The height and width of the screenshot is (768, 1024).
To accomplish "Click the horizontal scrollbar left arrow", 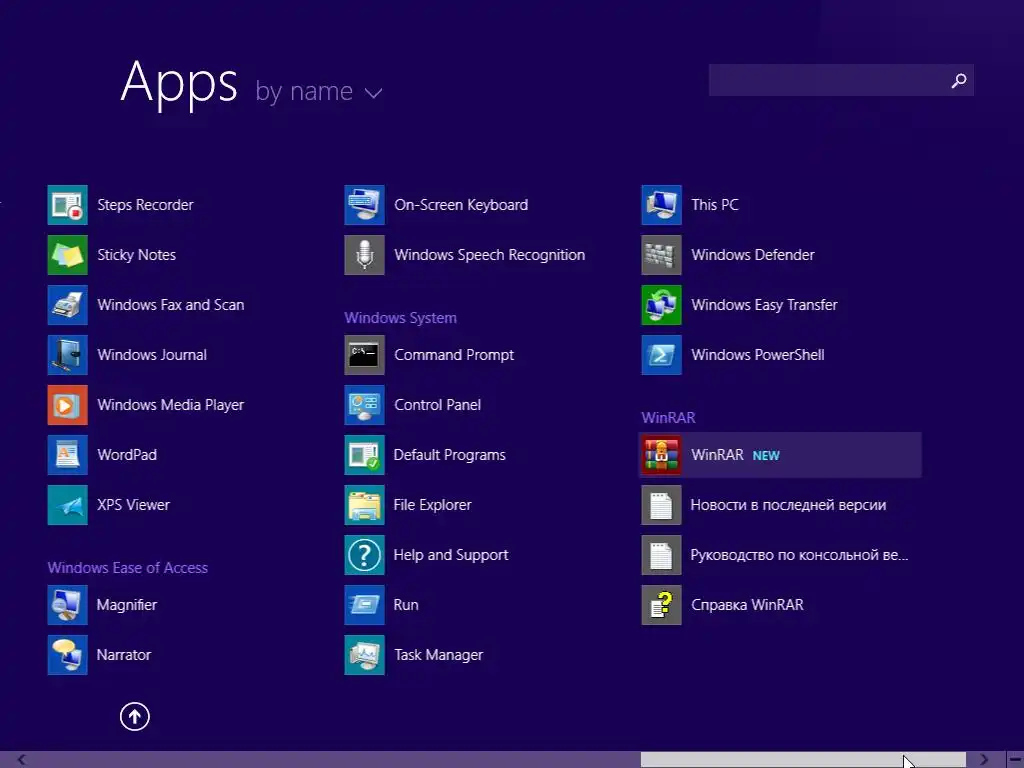I will 21,760.
